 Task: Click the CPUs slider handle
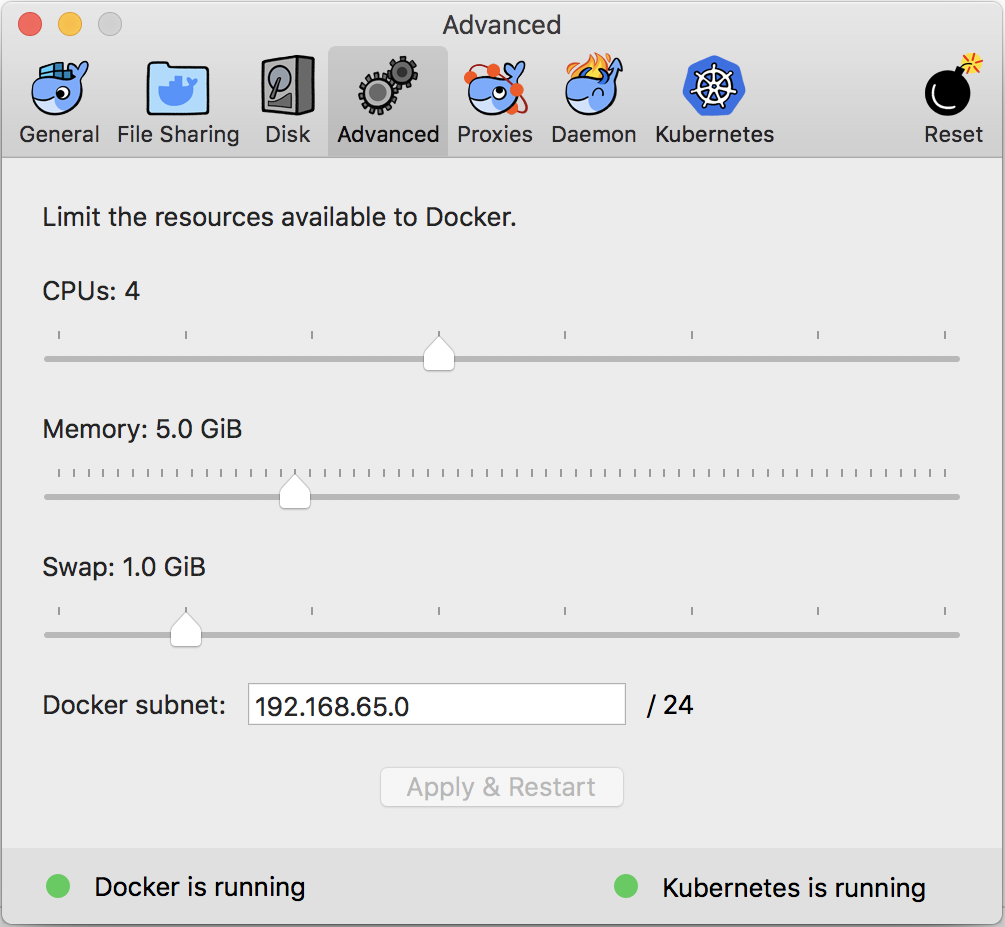coord(439,354)
